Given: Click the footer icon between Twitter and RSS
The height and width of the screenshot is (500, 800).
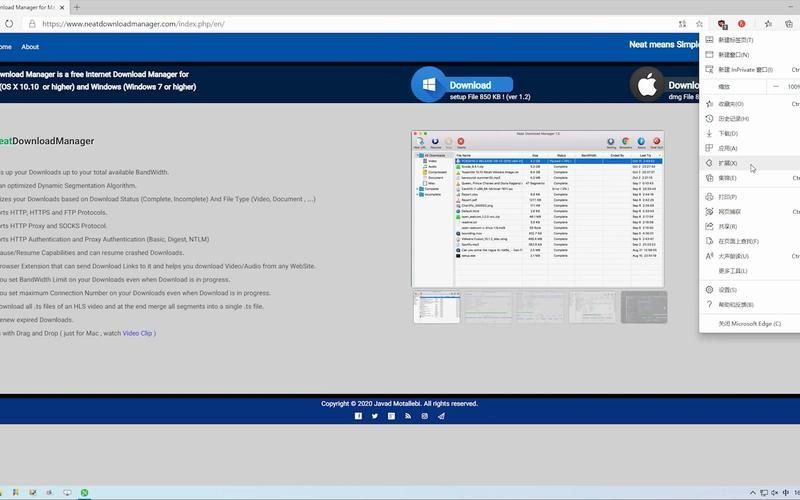Looking at the screenshot, I should pyautogui.click(x=391, y=416).
